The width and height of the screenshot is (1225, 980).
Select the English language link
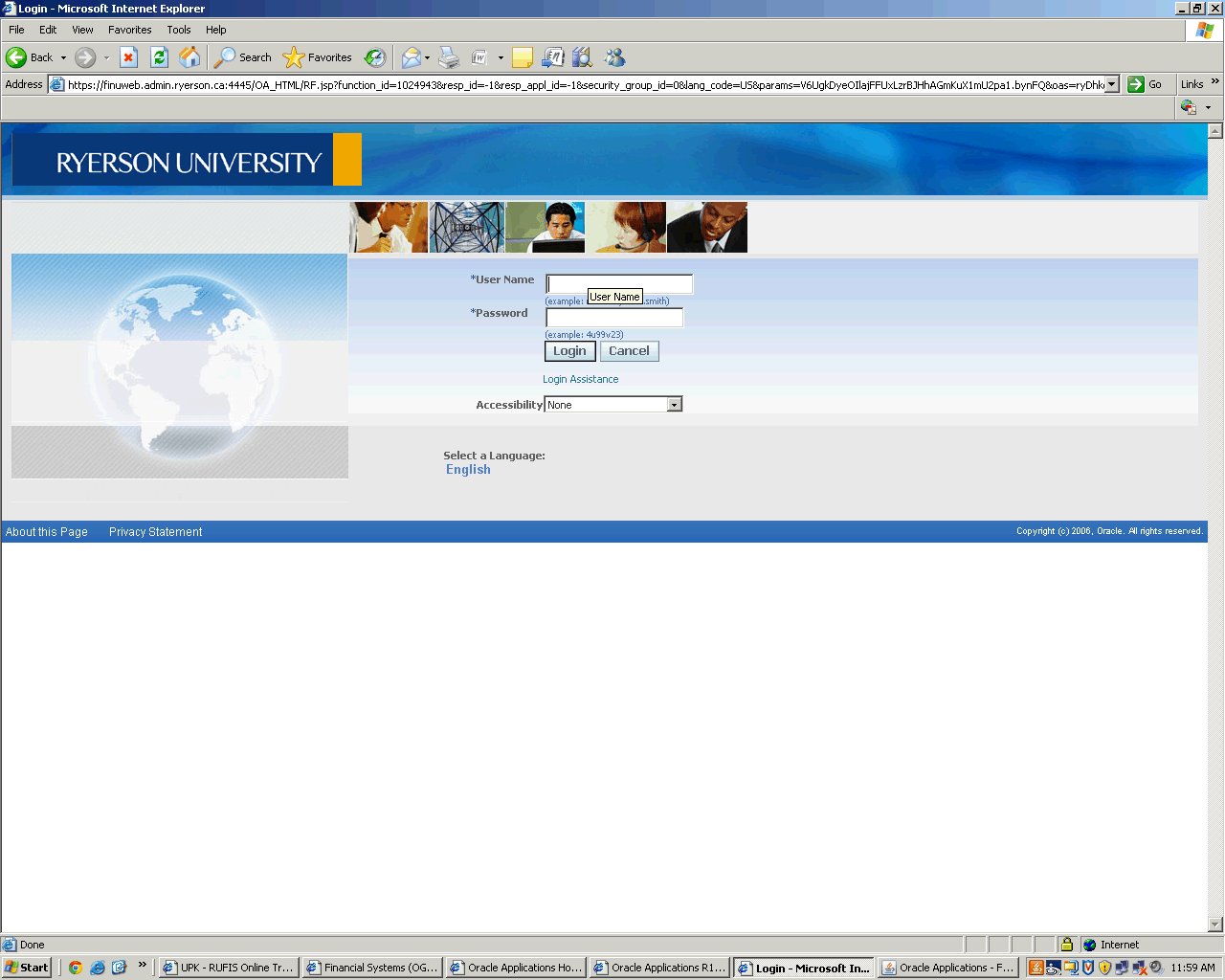(x=468, y=470)
